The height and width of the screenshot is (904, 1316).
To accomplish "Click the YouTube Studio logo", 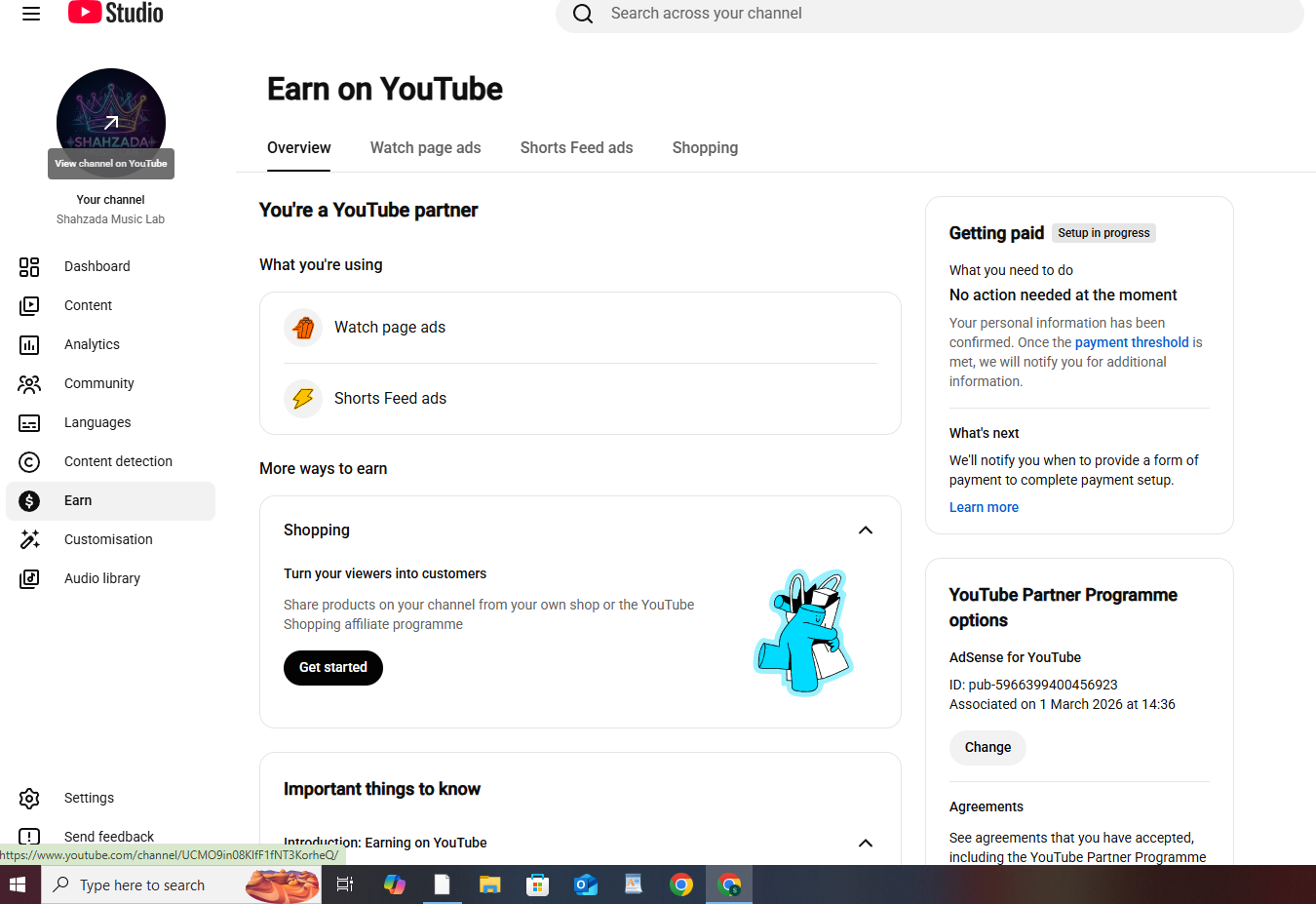I will click(116, 13).
